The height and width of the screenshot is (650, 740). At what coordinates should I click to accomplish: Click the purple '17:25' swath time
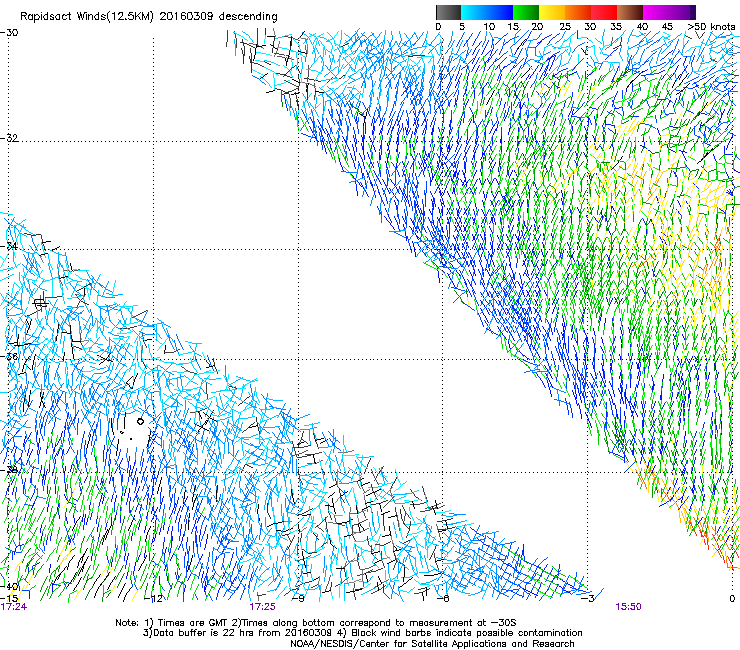tap(262, 607)
